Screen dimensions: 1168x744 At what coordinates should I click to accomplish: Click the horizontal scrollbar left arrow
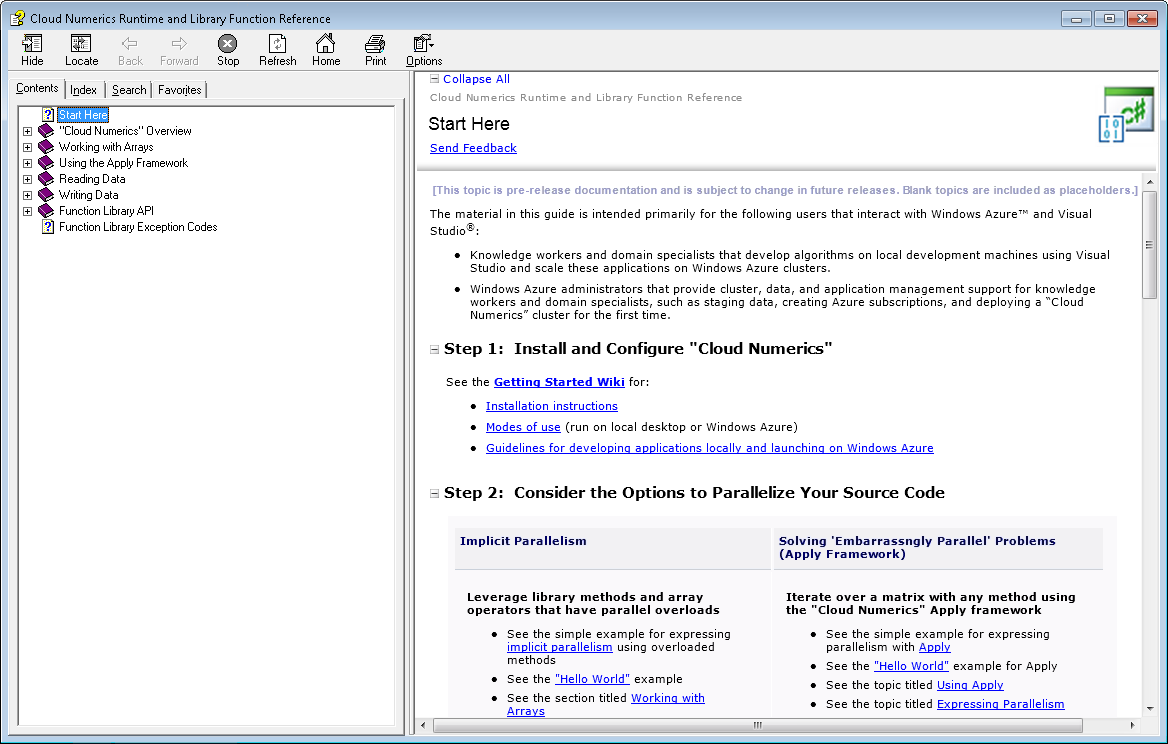pos(424,725)
